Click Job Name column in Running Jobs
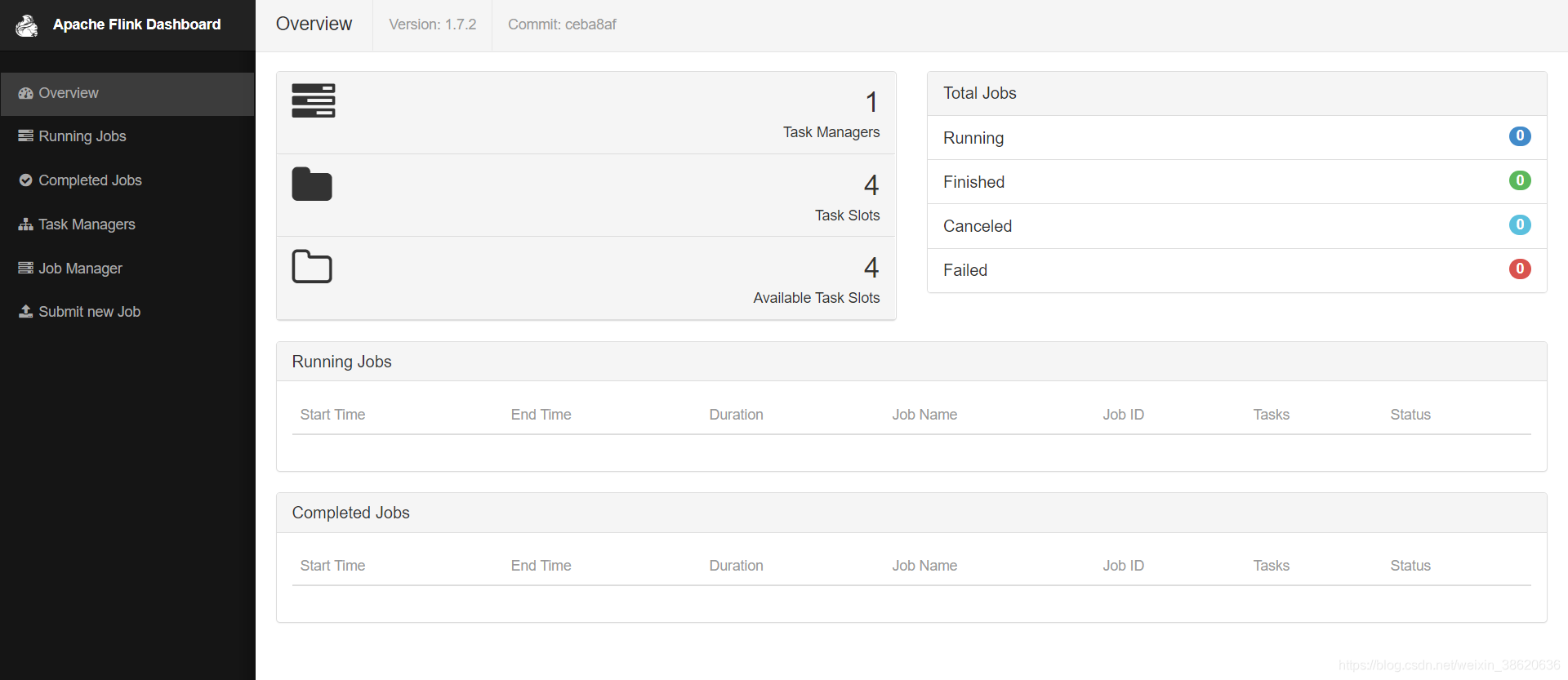1568x680 pixels. point(924,415)
